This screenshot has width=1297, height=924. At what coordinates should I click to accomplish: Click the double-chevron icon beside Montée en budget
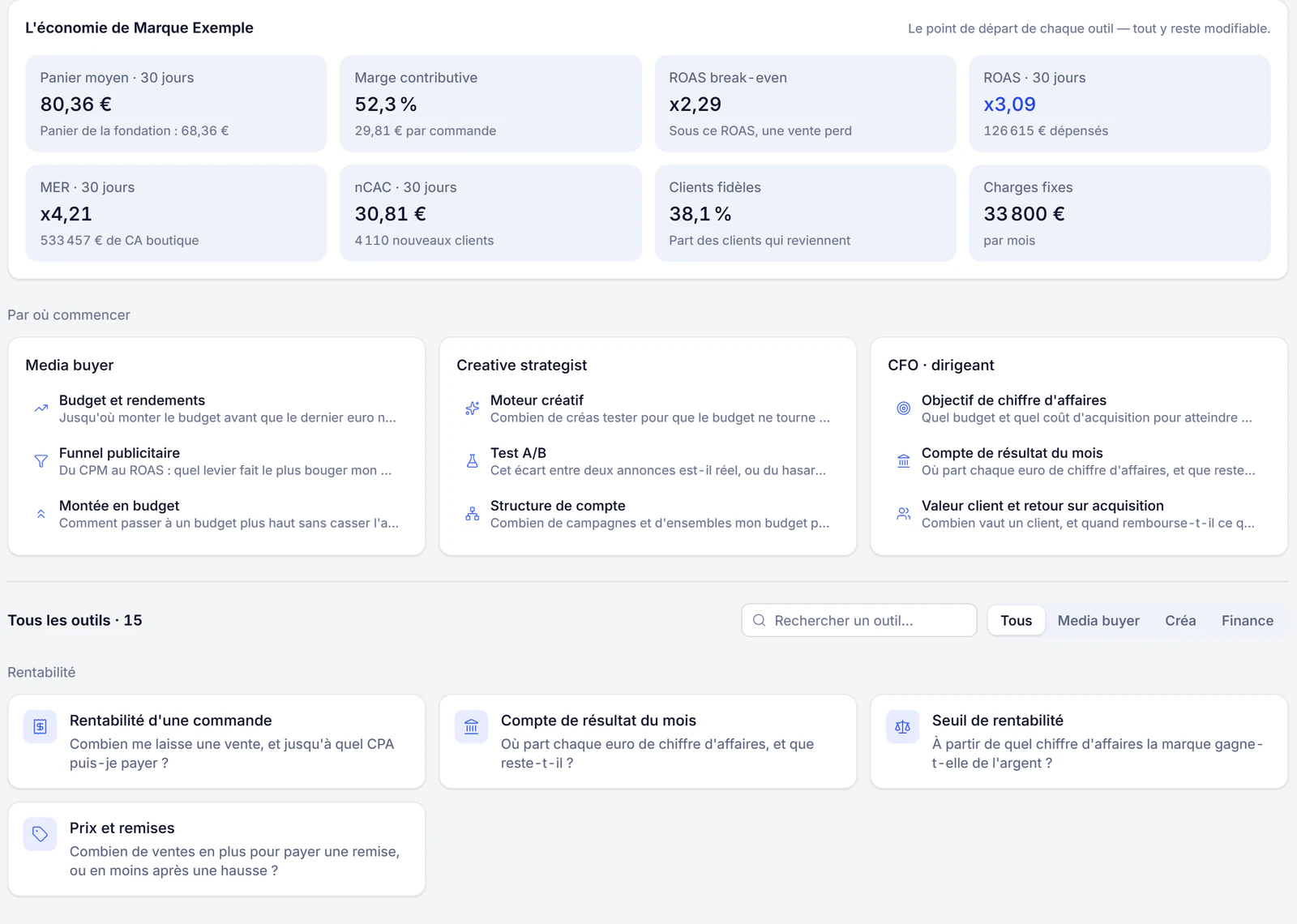41,514
